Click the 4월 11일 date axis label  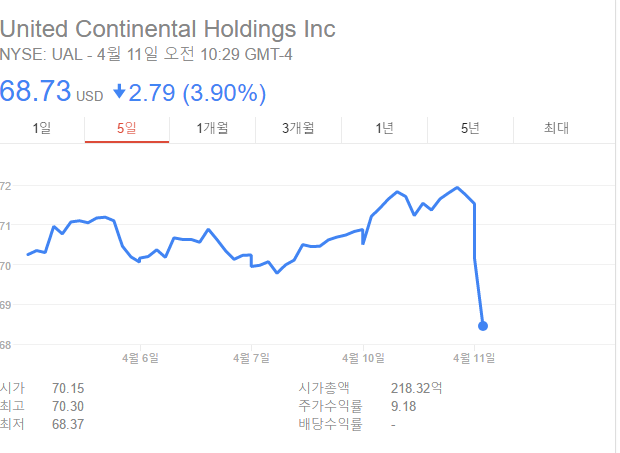(474, 357)
